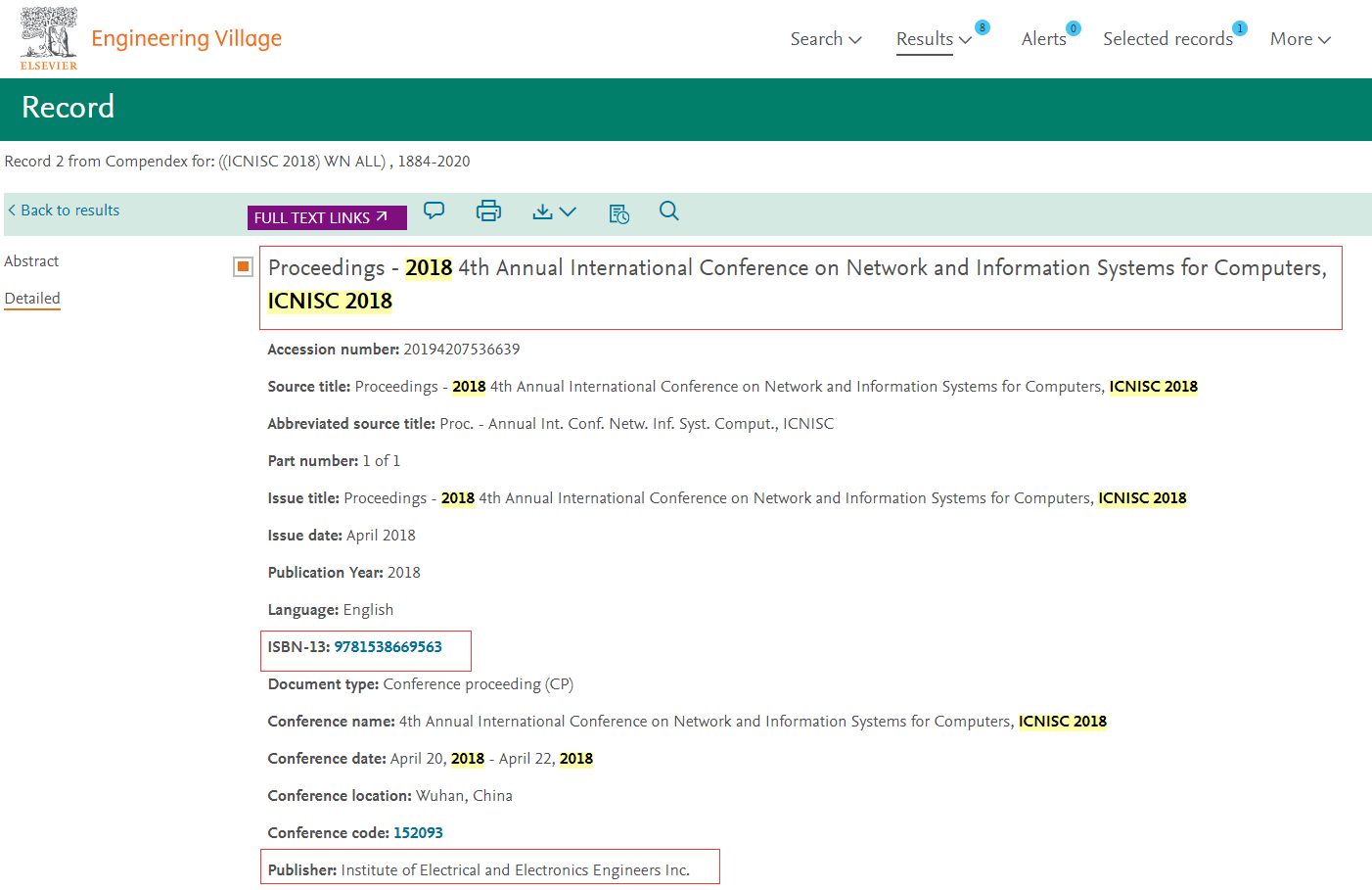The image size is (1372, 890).
Task: Click the 'Record' page heading
Action: coord(68,107)
